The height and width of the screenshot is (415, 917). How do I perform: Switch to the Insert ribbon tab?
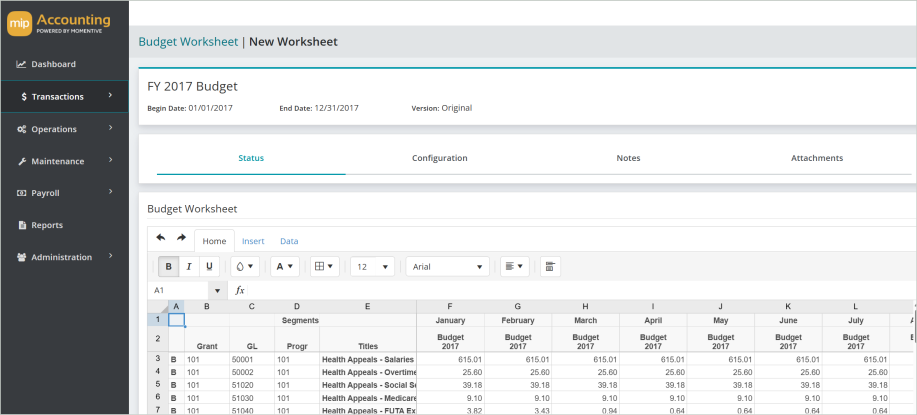click(x=253, y=241)
